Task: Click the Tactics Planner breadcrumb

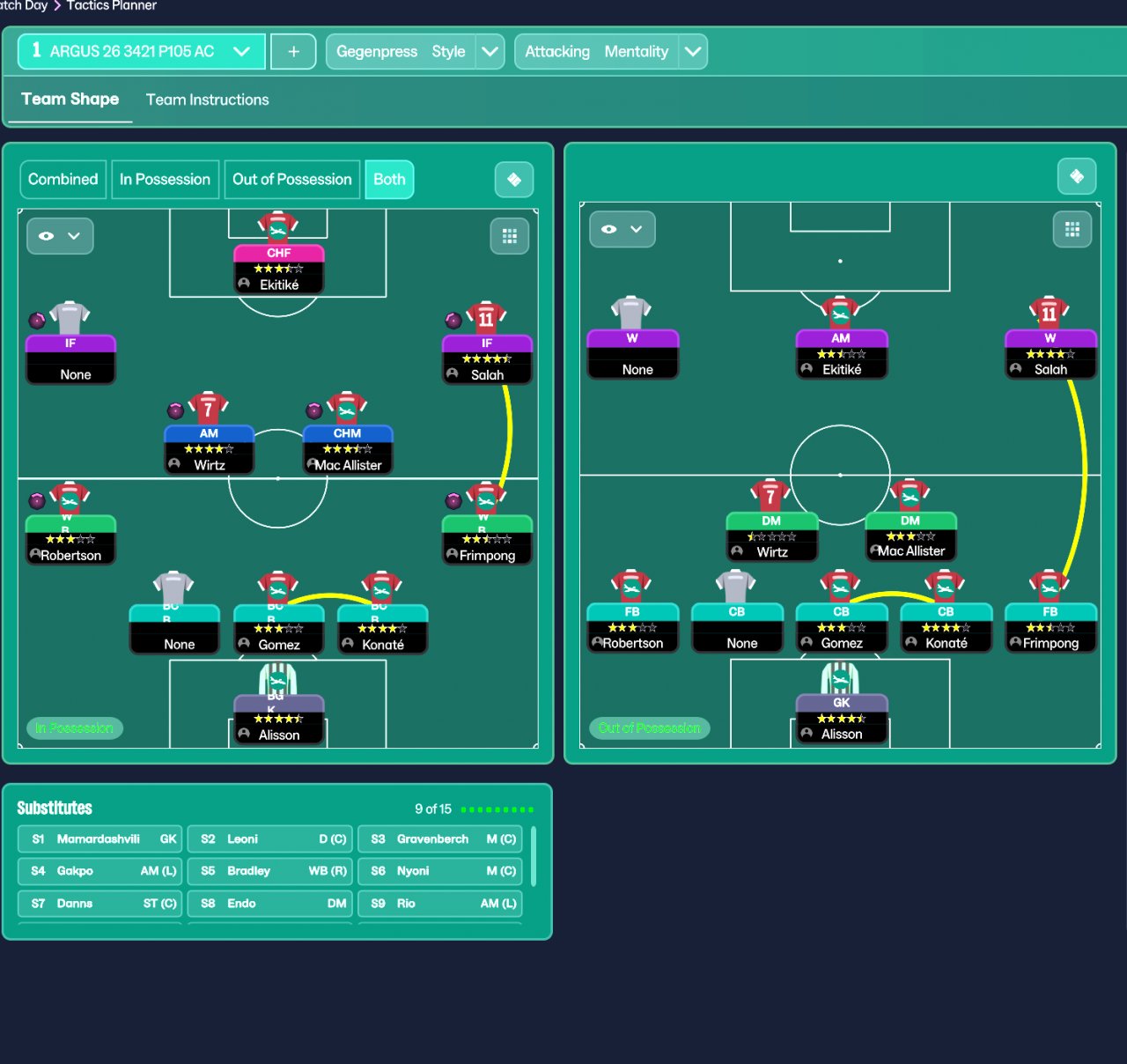Action: click(111, 6)
